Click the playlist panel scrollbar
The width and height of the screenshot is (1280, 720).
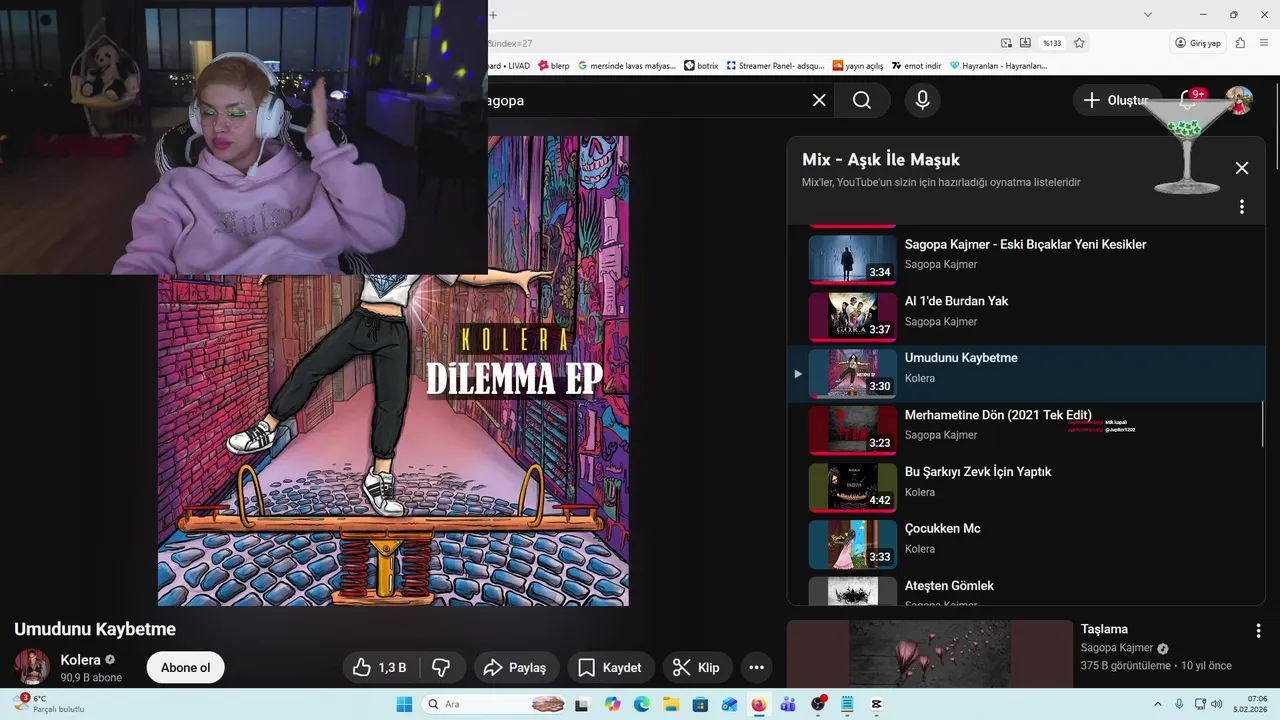click(x=1262, y=424)
